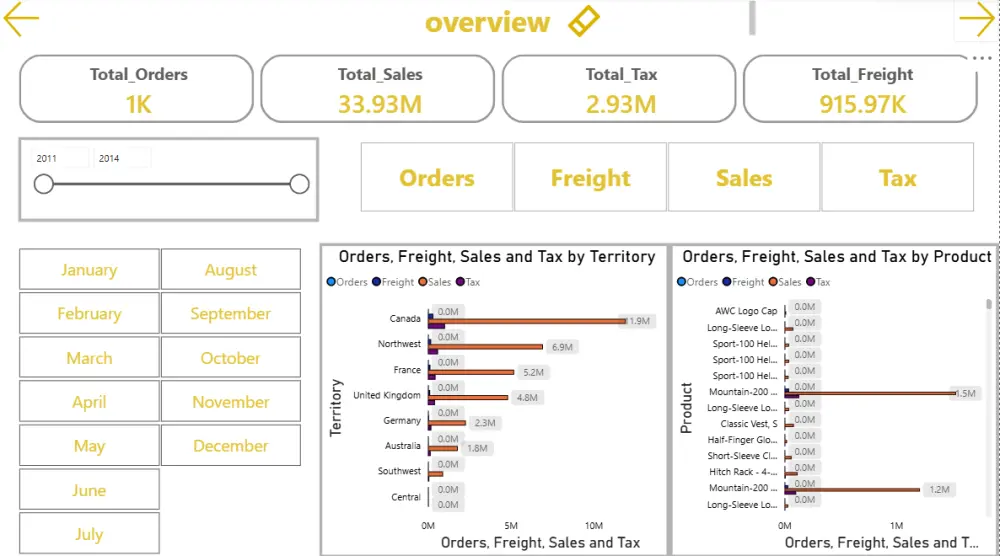Click the Freight legend marker in Product chart
Viewport: 1000px width, 556px height.
pyautogui.click(x=727, y=282)
